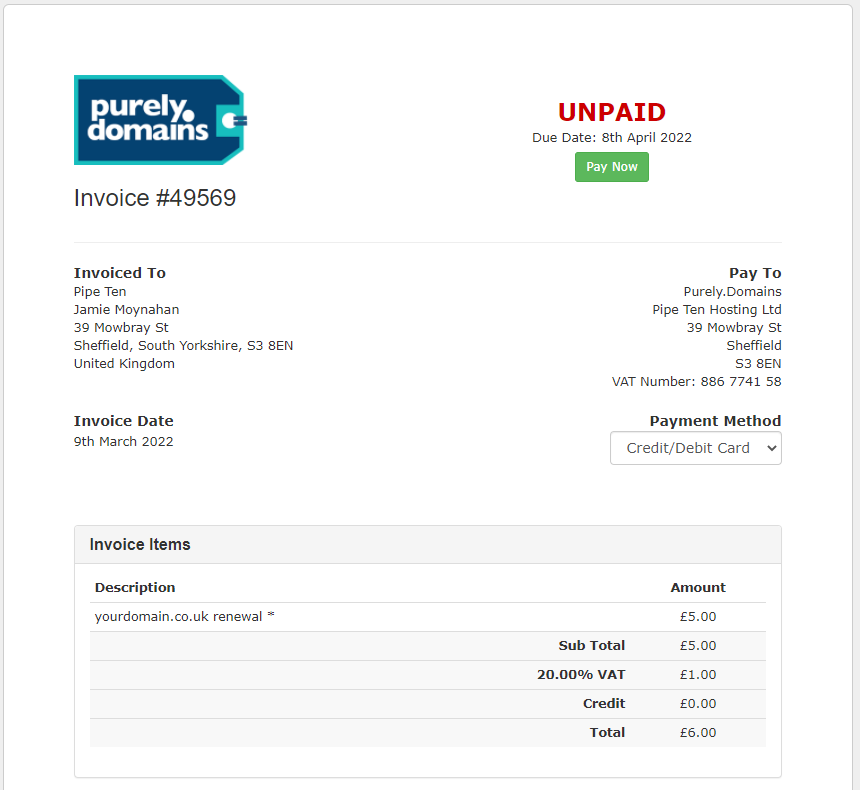The height and width of the screenshot is (790, 860).
Task: Click the Total amount £6.00
Action: (698, 732)
